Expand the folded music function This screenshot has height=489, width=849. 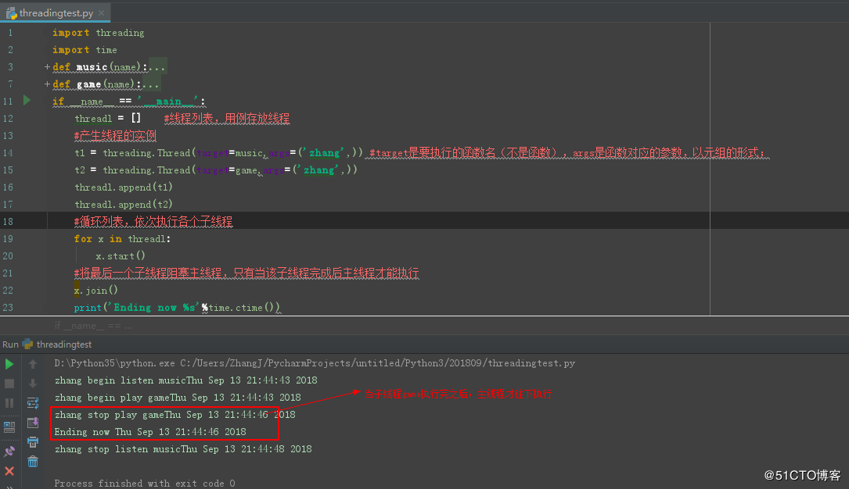click(x=47, y=67)
